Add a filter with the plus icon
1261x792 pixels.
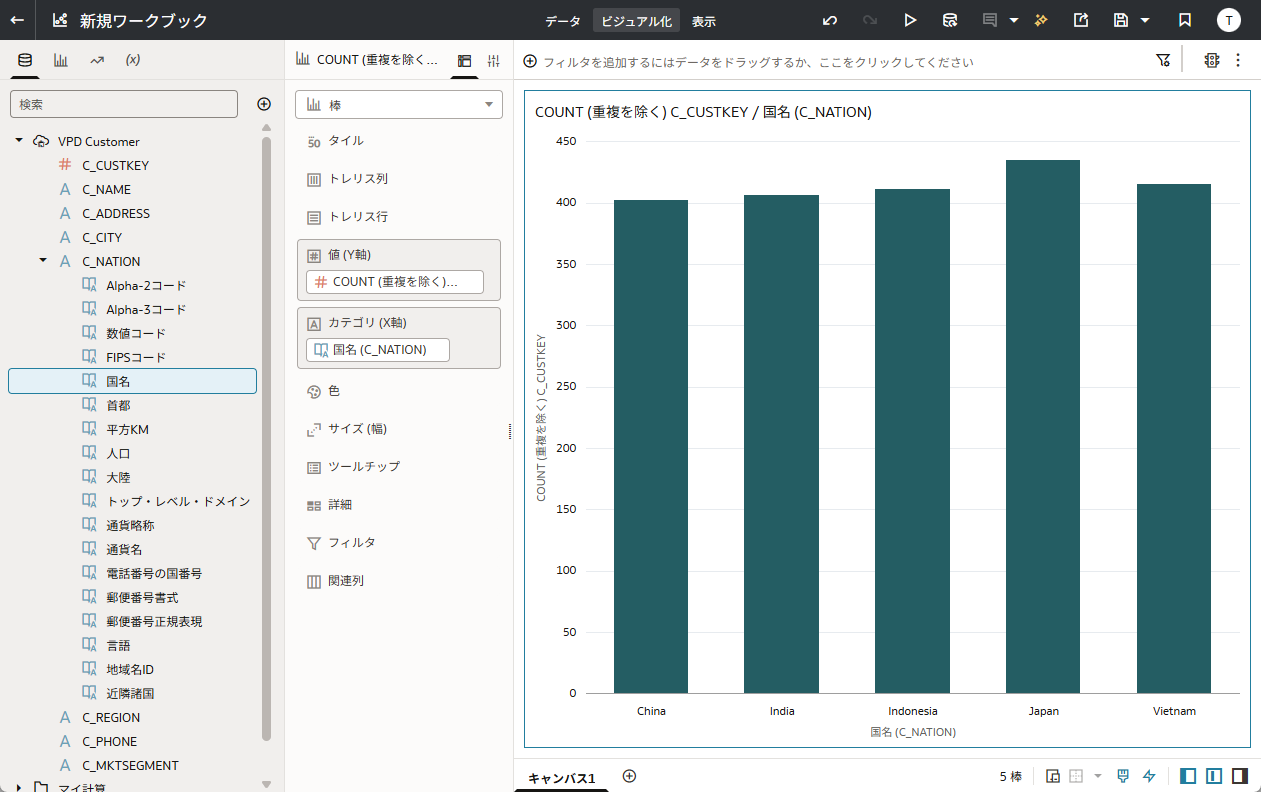pyautogui.click(x=530, y=61)
